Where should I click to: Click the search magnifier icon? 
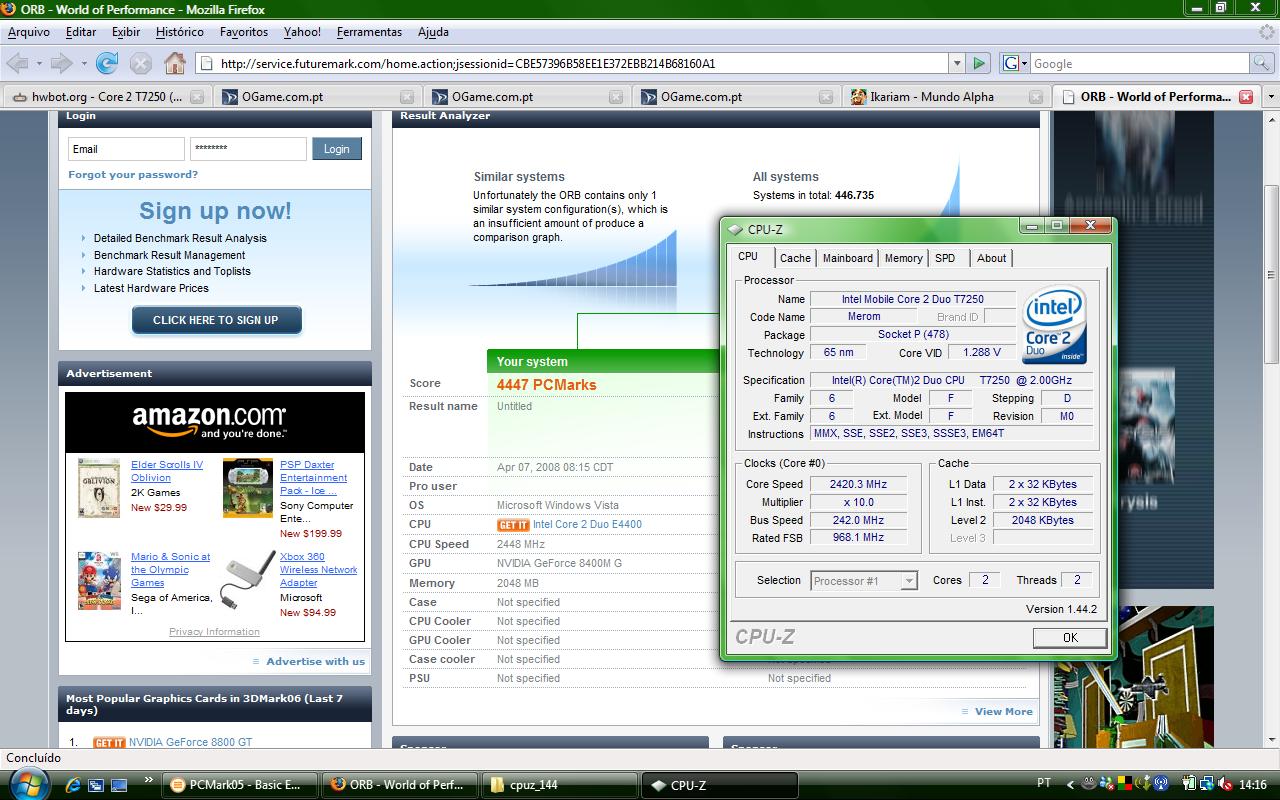tap(1261, 63)
